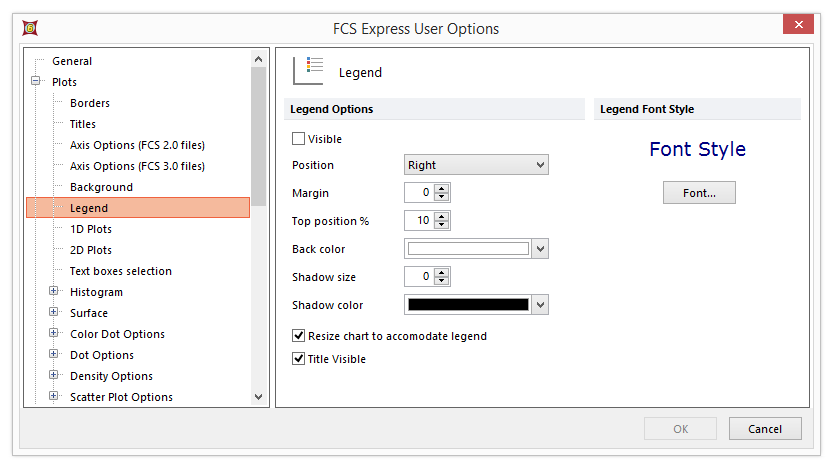
Task: Click the Legend header icon
Action: [308, 71]
